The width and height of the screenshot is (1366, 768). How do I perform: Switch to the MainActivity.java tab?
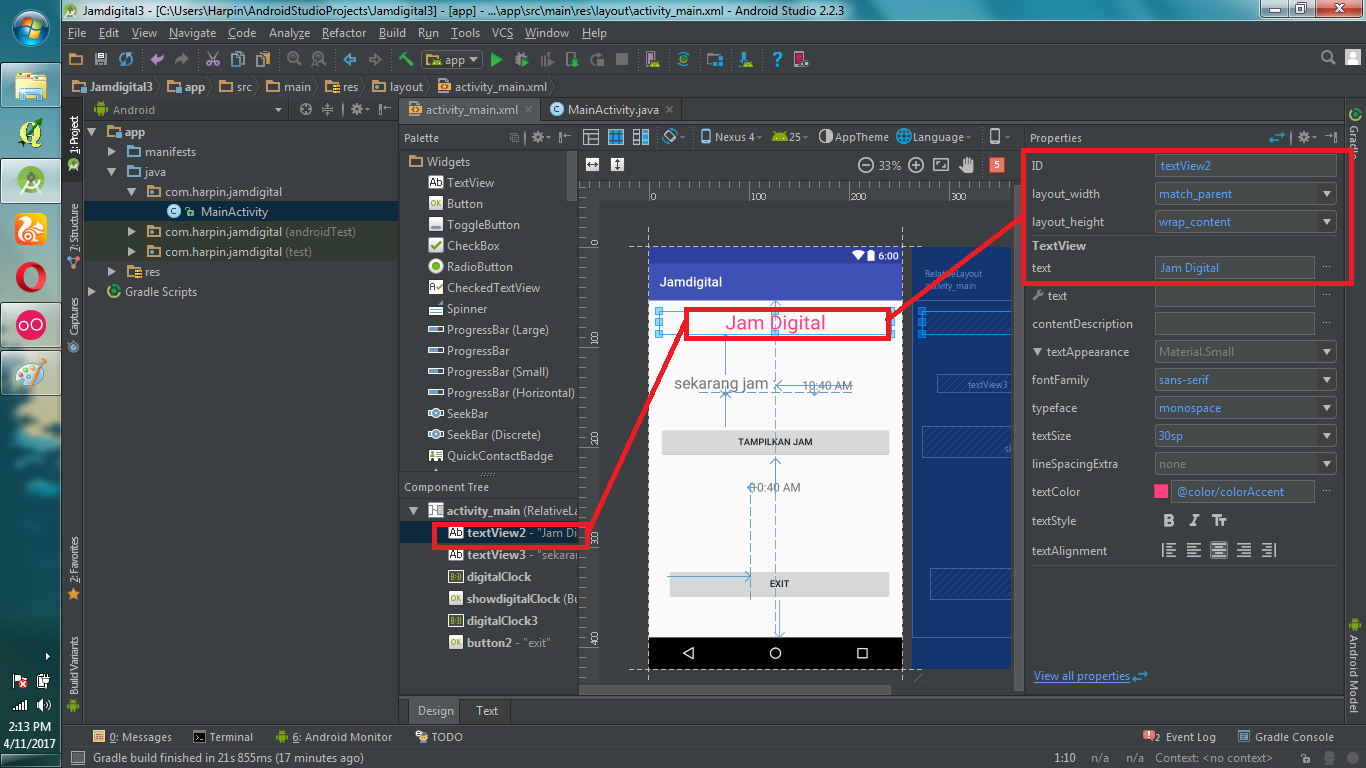pos(612,110)
